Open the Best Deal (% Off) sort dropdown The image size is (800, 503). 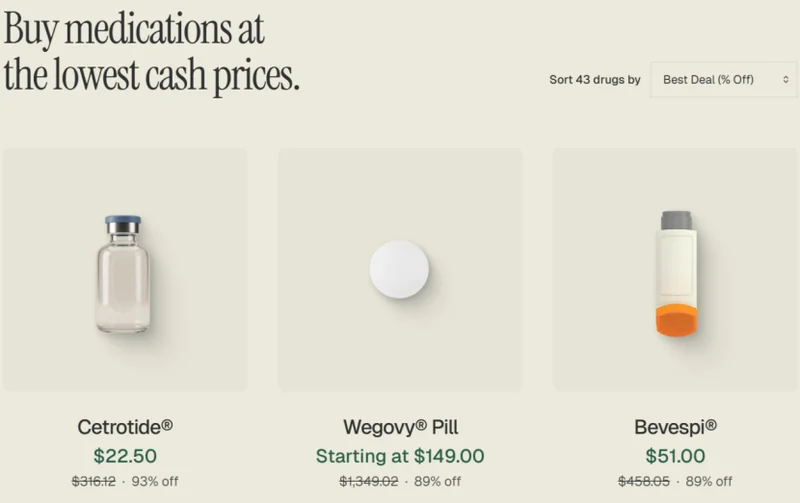pyautogui.click(x=715, y=79)
